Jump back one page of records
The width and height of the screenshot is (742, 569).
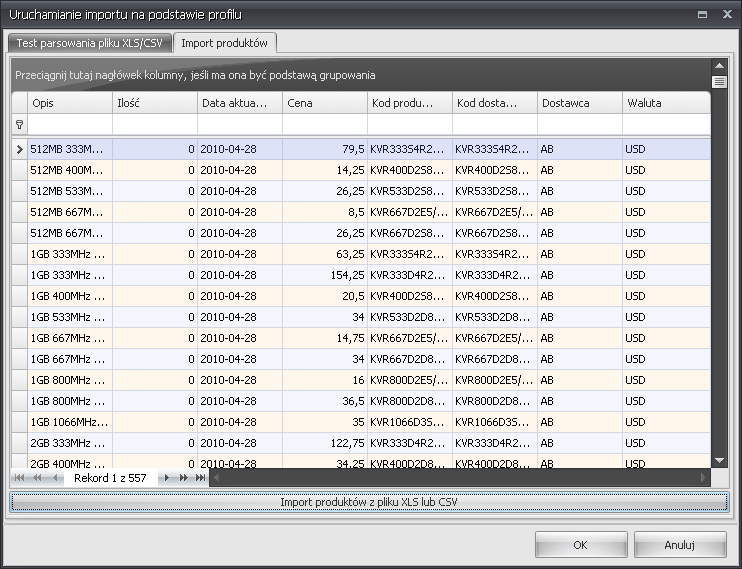[37, 478]
